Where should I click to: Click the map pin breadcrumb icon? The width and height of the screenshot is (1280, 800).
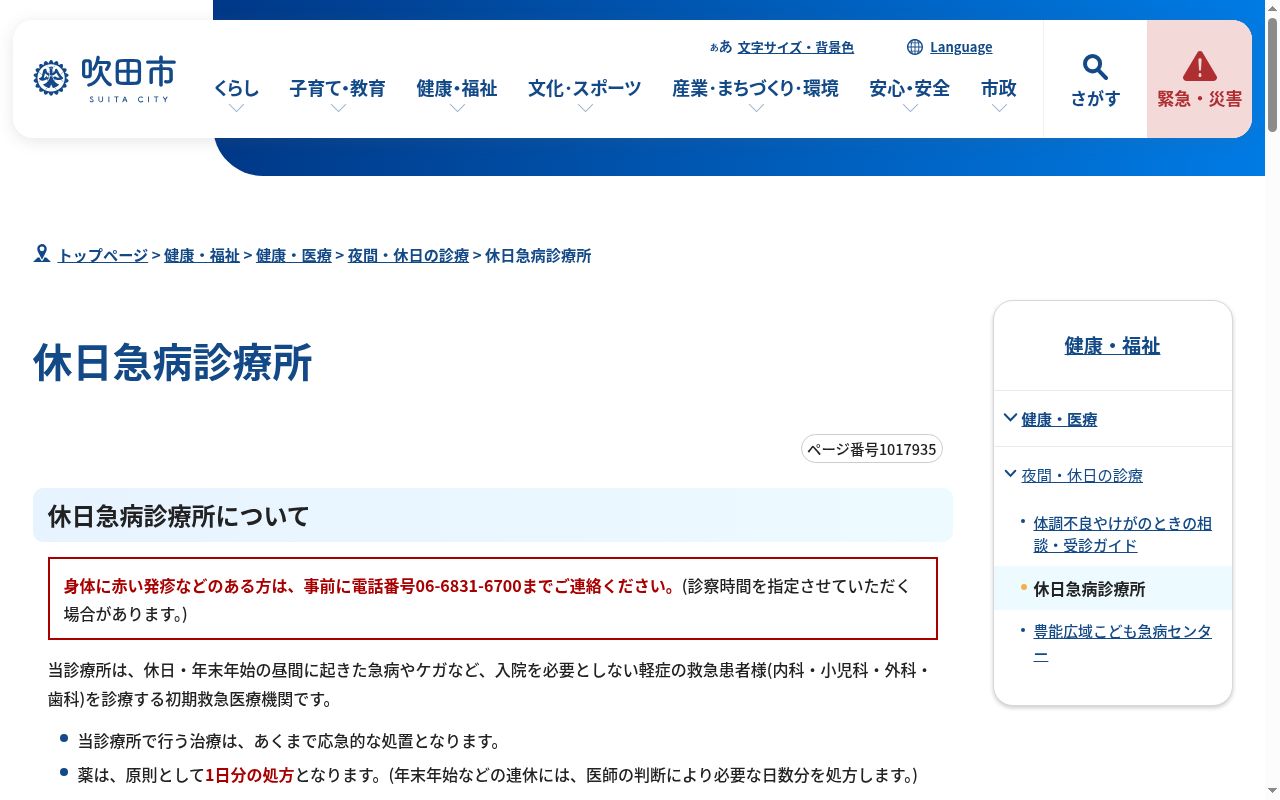tap(42, 254)
